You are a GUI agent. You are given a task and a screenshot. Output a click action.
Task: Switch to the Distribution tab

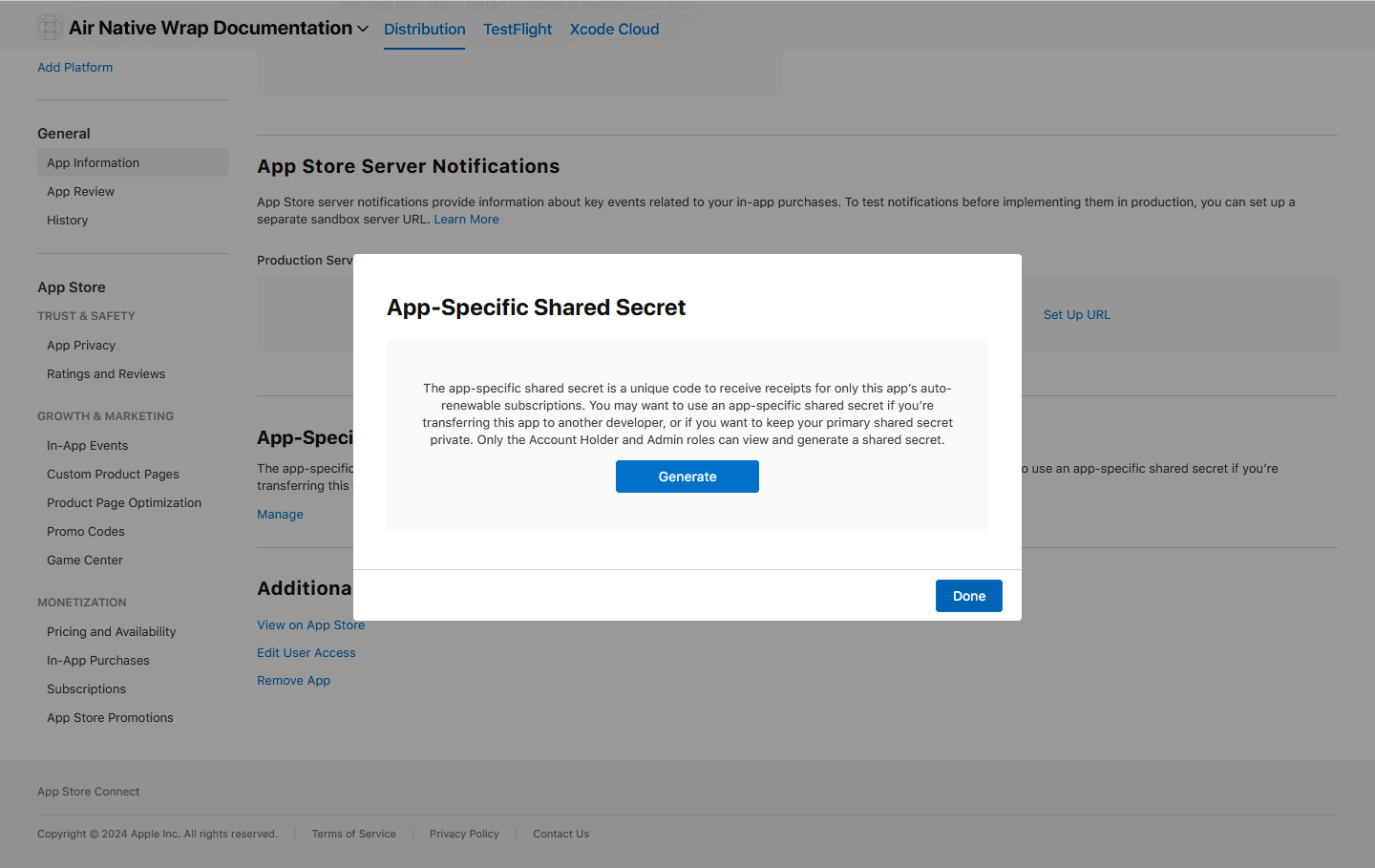click(425, 30)
